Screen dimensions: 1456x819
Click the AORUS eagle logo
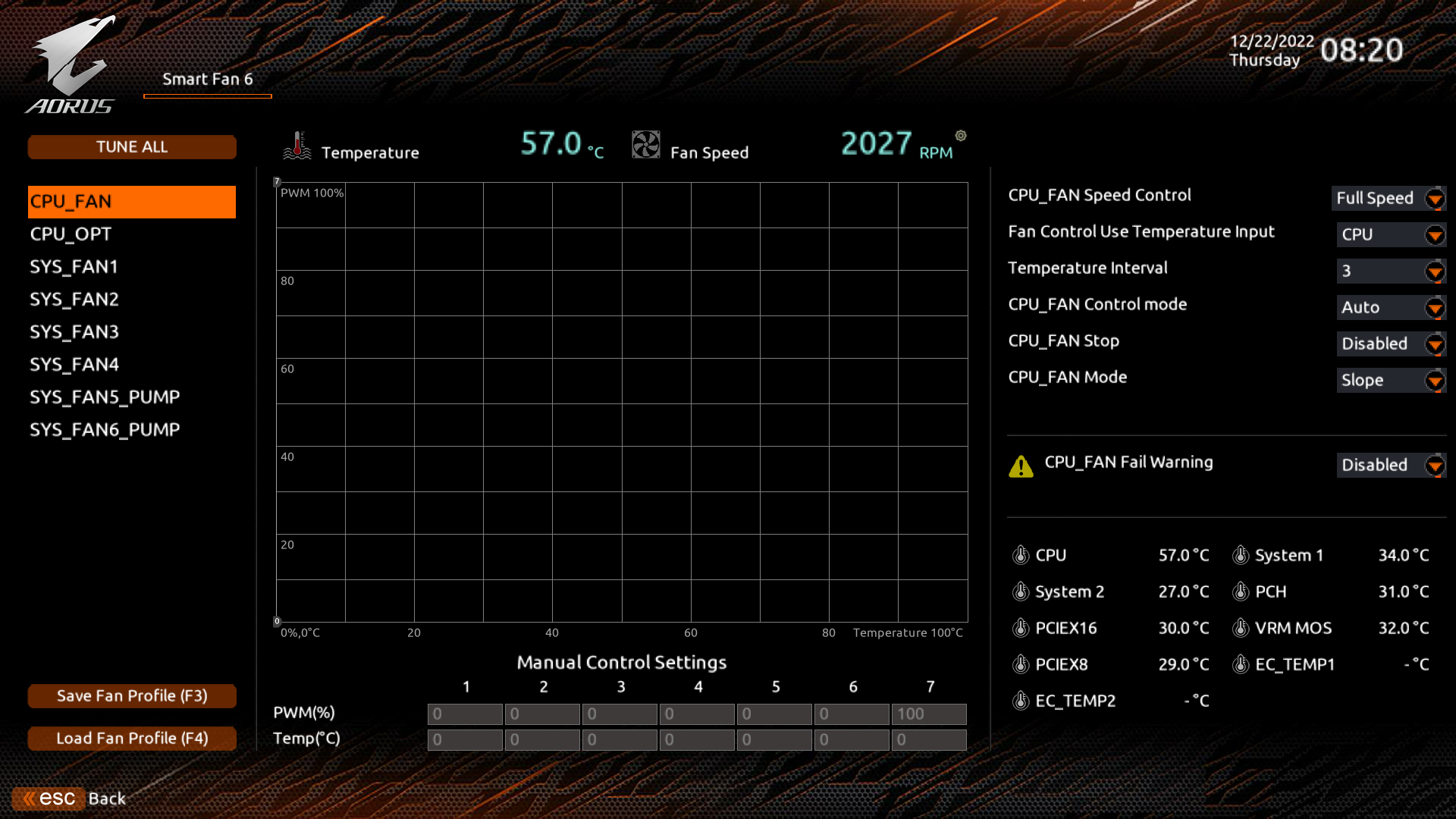(70, 65)
